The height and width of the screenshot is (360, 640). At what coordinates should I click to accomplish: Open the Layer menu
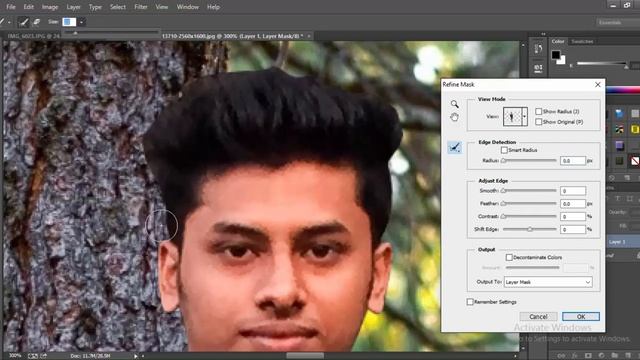(73, 7)
